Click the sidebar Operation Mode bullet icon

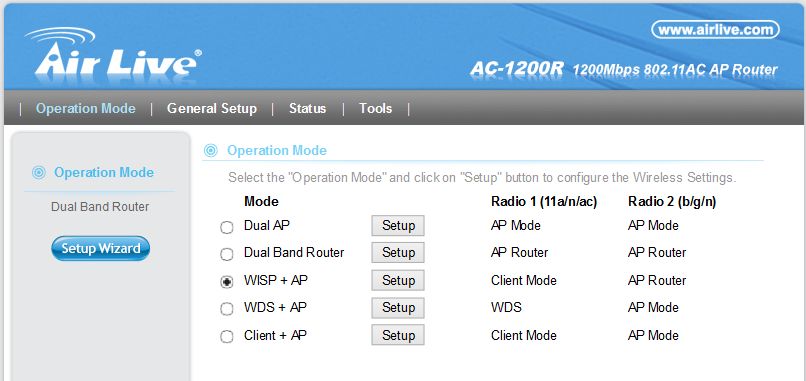pos(39,173)
